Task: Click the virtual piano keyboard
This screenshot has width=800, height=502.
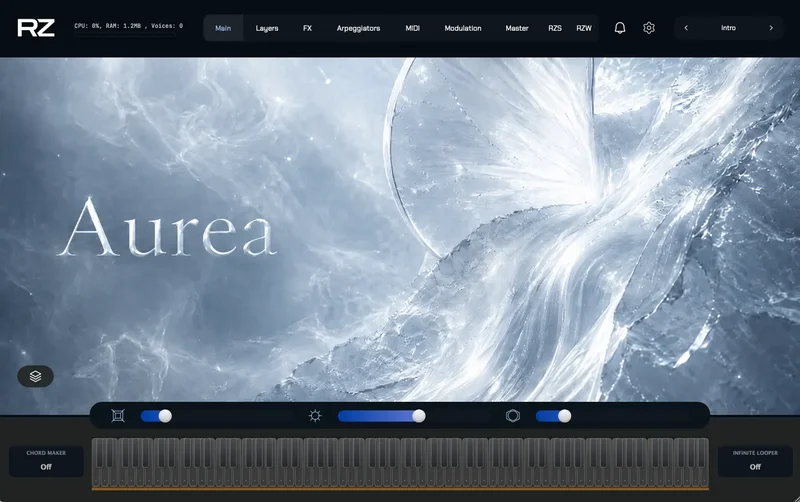Action: coord(400,463)
